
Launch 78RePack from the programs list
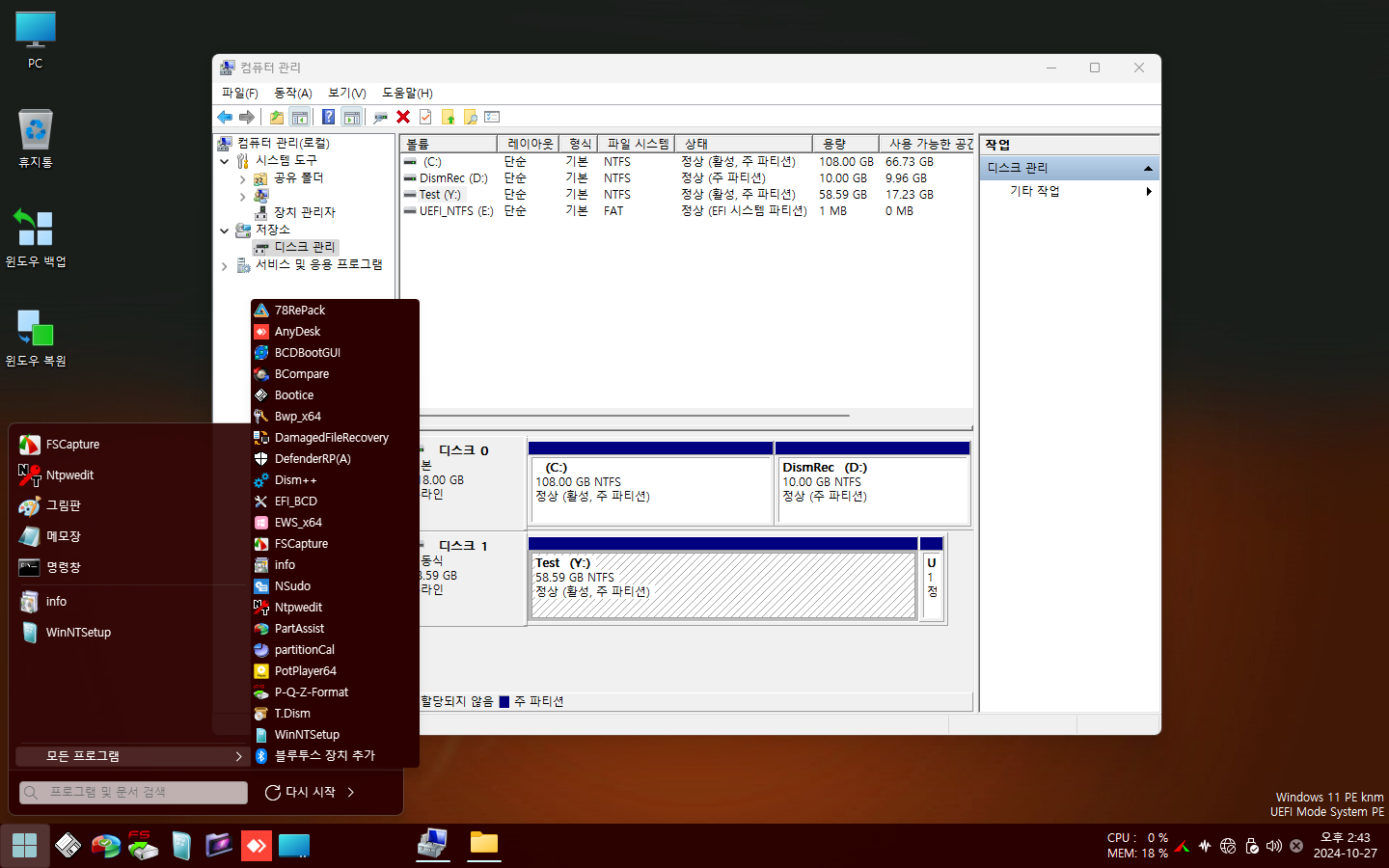[x=334, y=311]
